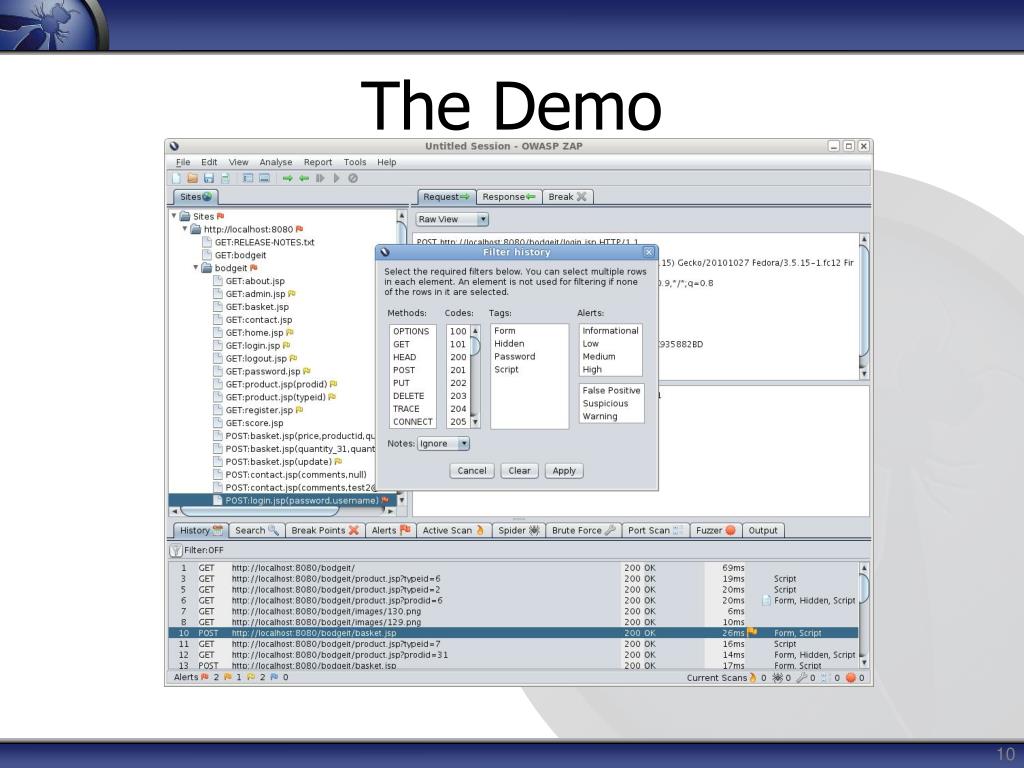1024x768 pixels.
Task: Close the Filter history dialog
Action: tap(648, 252)
